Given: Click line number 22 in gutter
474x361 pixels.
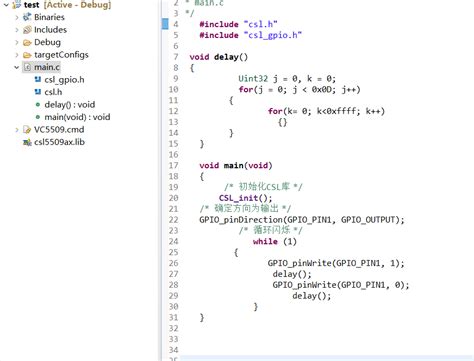Looking at the screenshot, I should coord(173,220).
